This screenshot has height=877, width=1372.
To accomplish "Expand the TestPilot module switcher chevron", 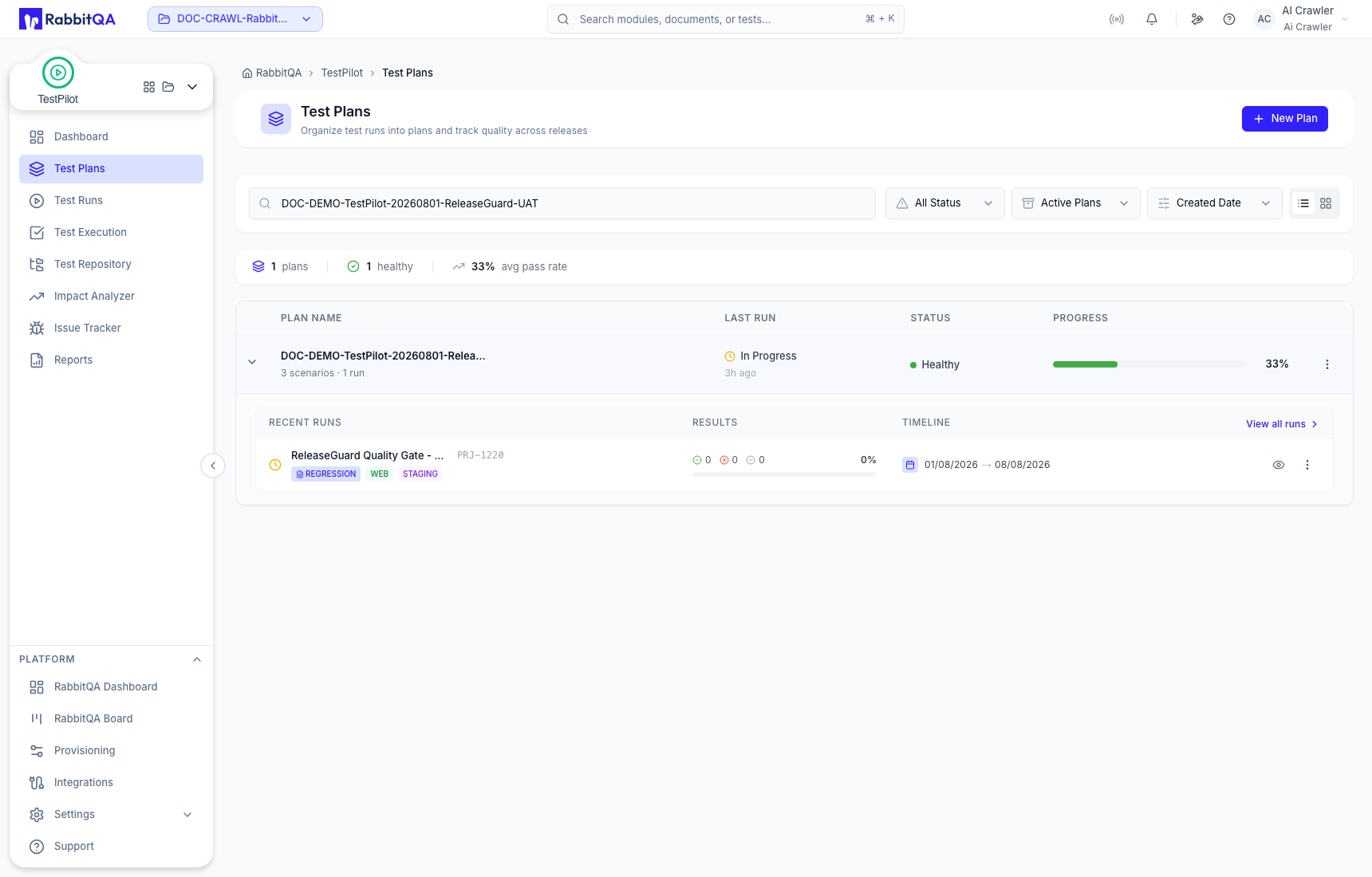I will coord(192,87).
